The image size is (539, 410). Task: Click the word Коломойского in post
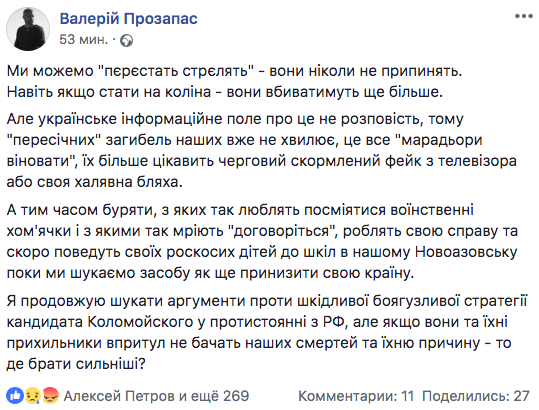click(140, 322)
